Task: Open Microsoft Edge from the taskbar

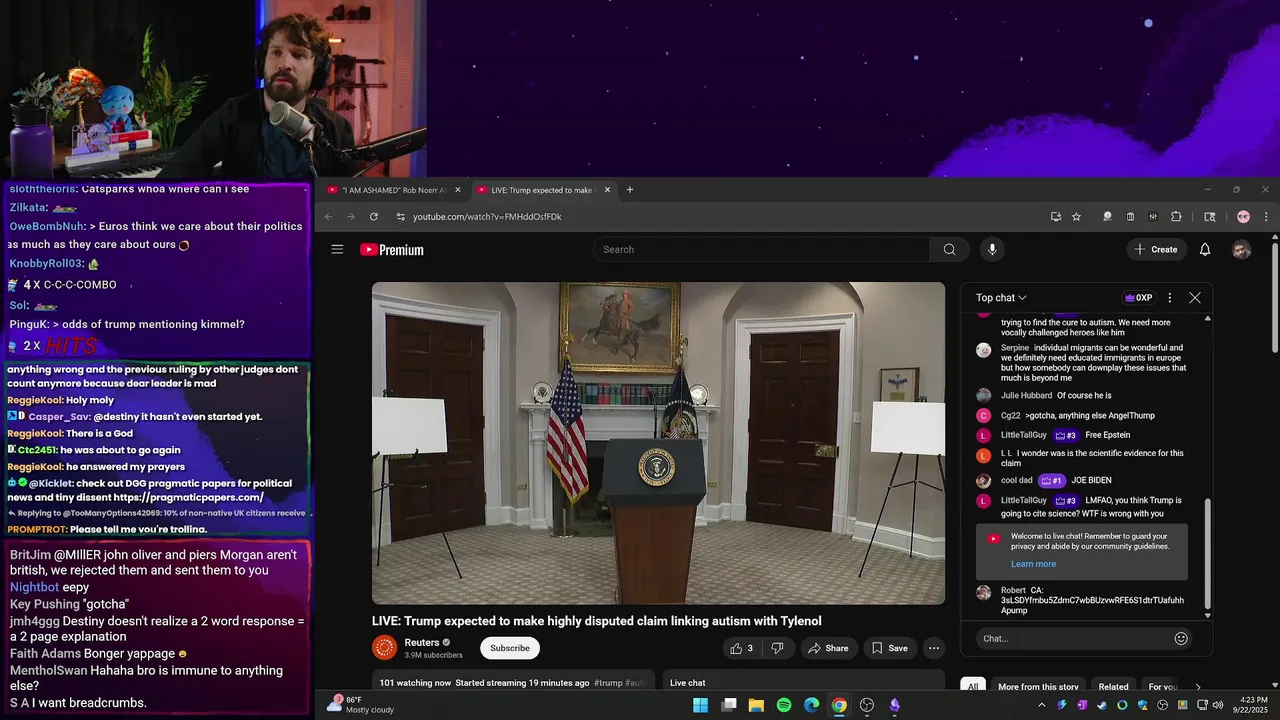Action: (811, 705)
